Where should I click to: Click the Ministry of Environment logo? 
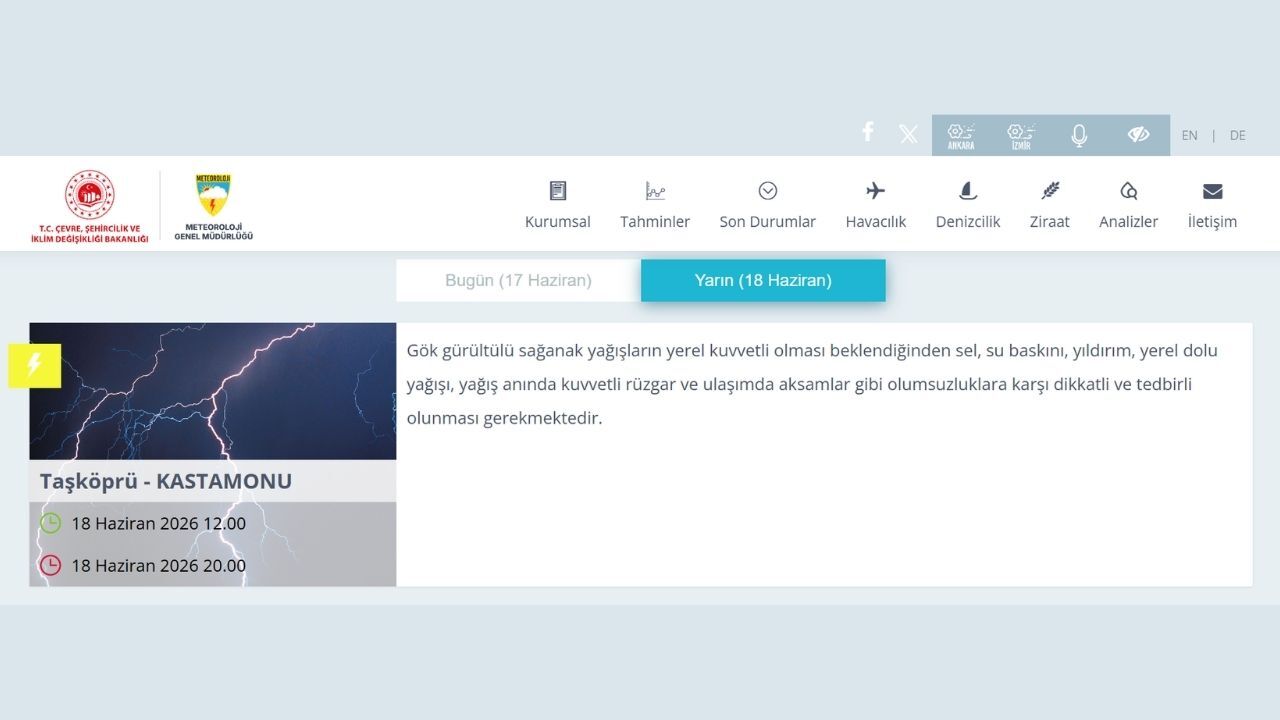click(x=90, y=207)
